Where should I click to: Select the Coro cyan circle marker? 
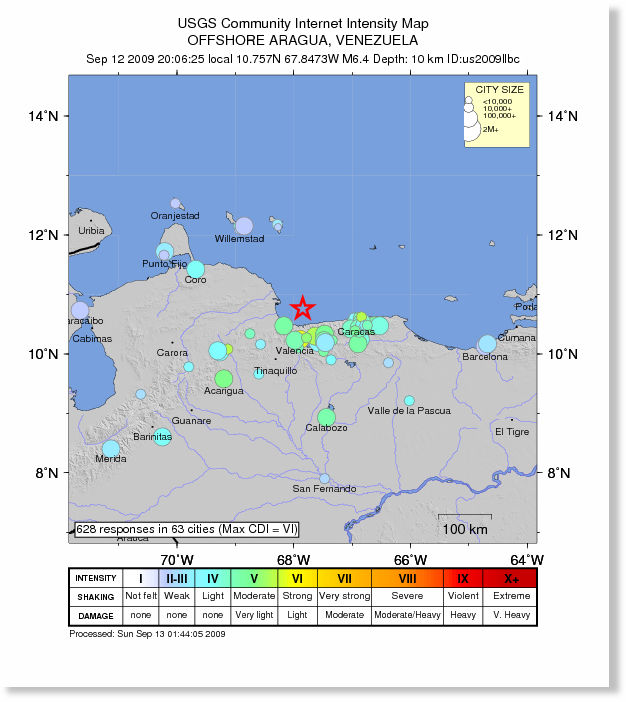(195, 269)
